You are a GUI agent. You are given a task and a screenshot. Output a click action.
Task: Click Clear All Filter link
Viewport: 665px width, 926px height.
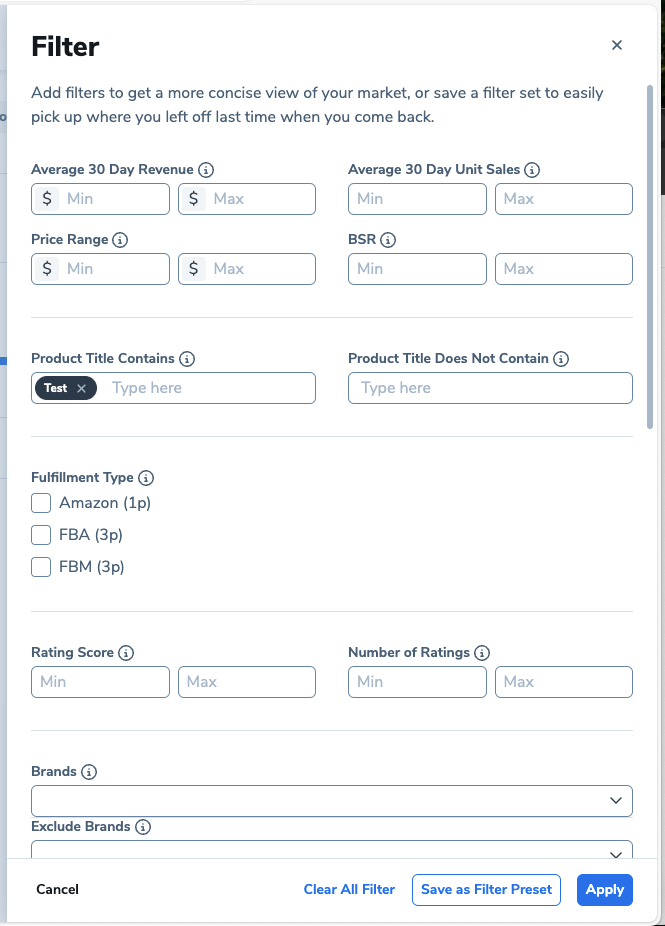point(349,890)
